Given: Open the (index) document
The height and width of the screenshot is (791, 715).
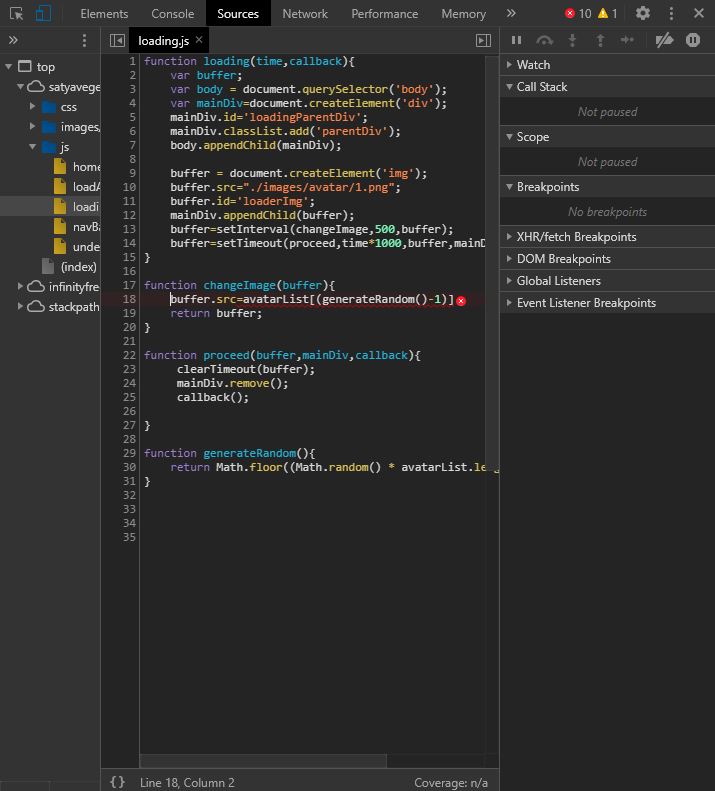Looking at the screenshot, I should pyautogui.click(x=71, y=266).
